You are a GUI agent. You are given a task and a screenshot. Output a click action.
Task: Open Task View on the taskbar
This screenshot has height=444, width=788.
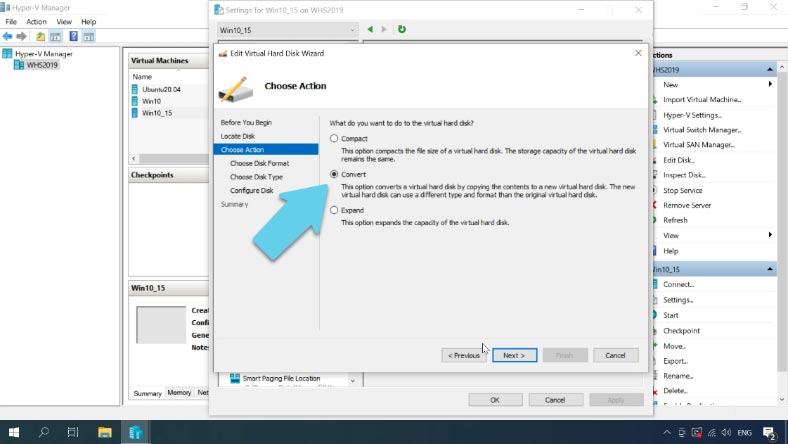(73, 432)
